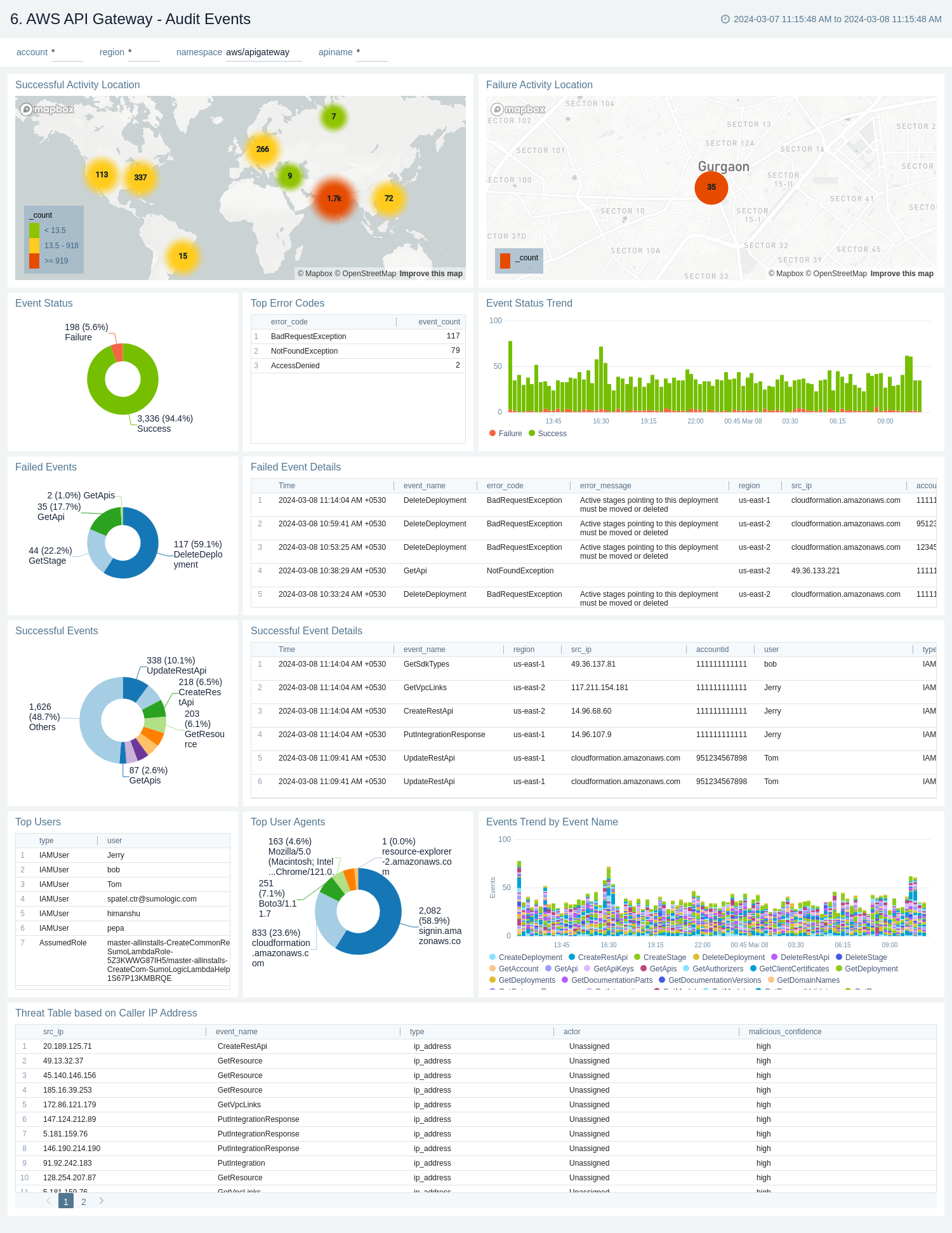Viewport: 952px width, 1233px height.
Task: Toggle GetAccount series in legend
Action: (x=514, y=969)
